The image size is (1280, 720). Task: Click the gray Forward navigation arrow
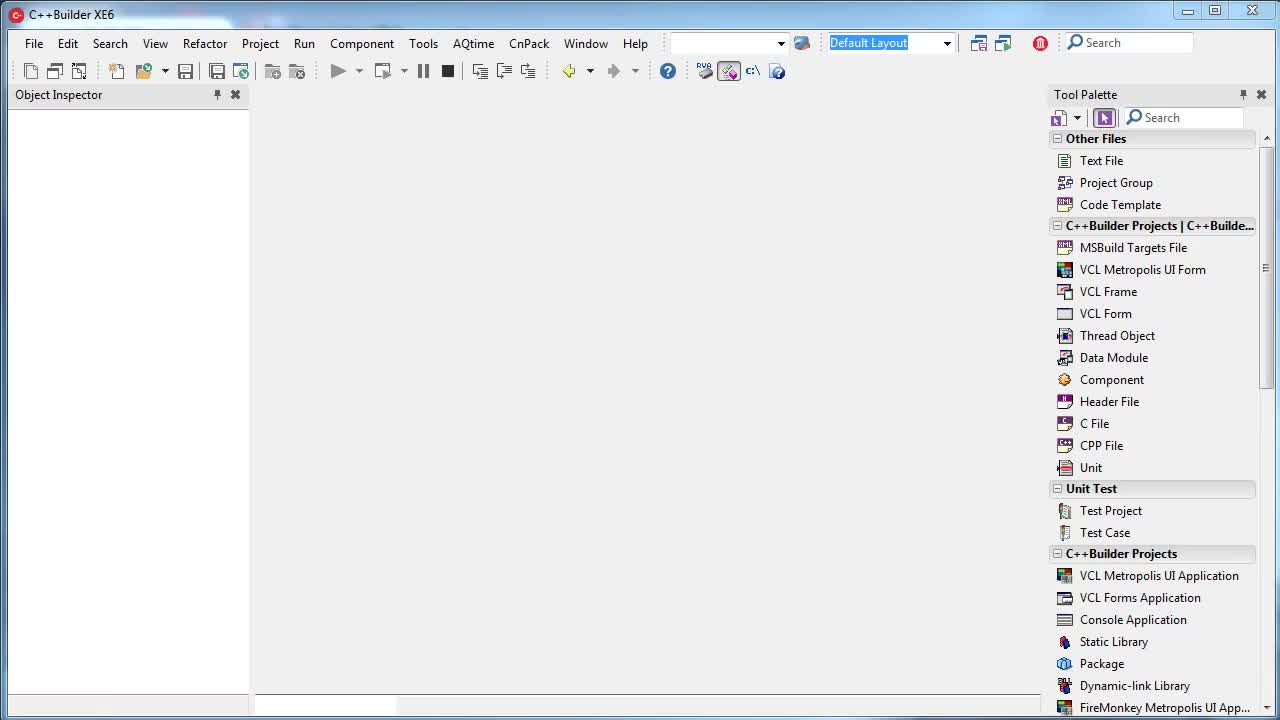coord(614,71)
